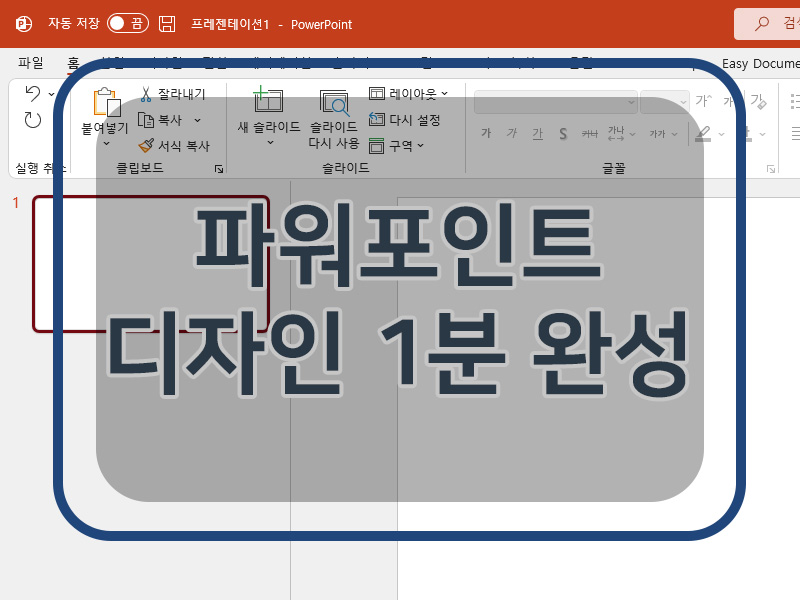Screen dimensions: 800x600
Task: Select 서식 복사 format painter brush
Action: [146, 146]
